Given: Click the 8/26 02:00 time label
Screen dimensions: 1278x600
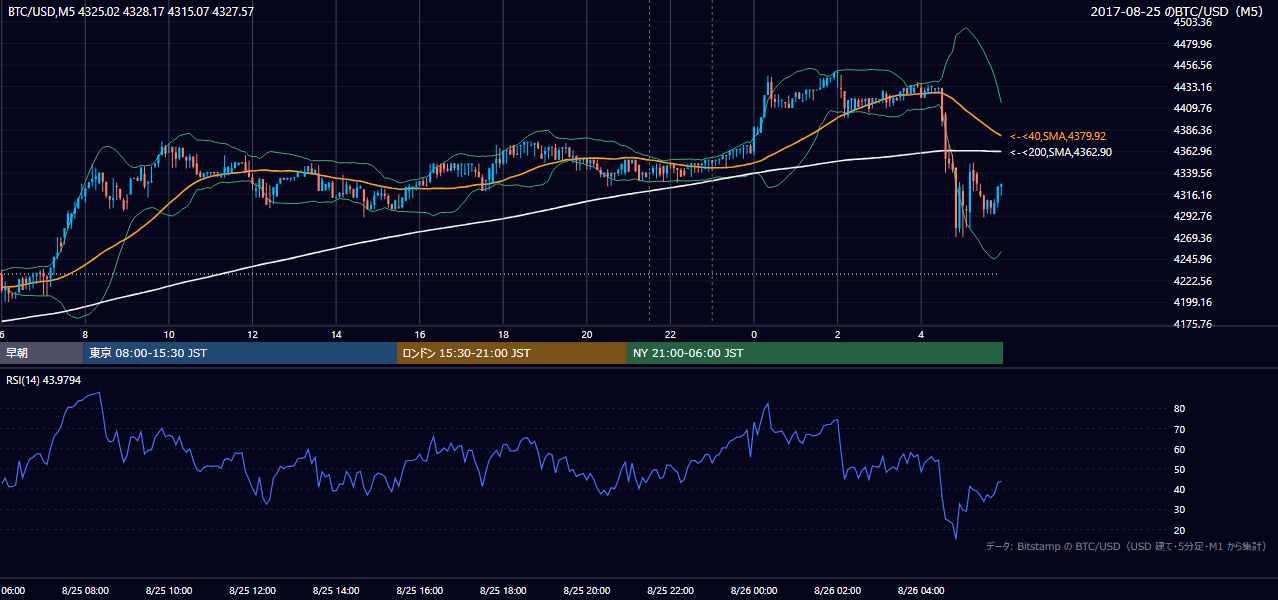Looking at the screenshot, I should 838,591.
